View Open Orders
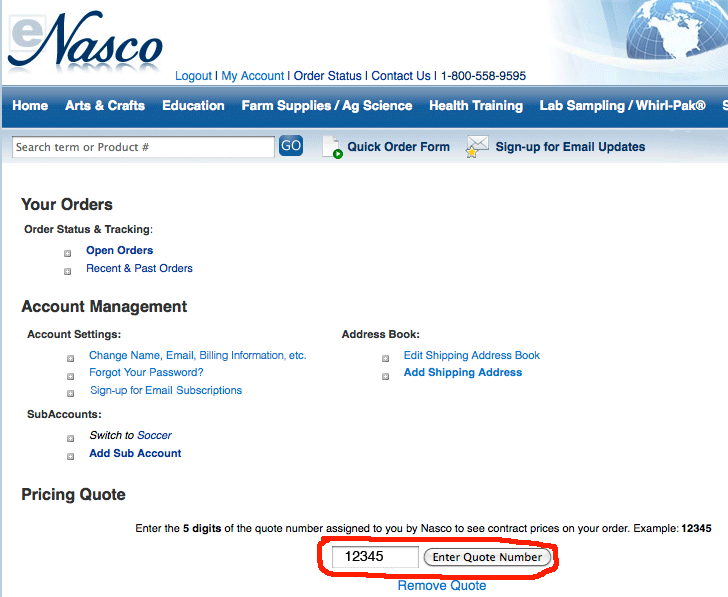 click(119, 250)
